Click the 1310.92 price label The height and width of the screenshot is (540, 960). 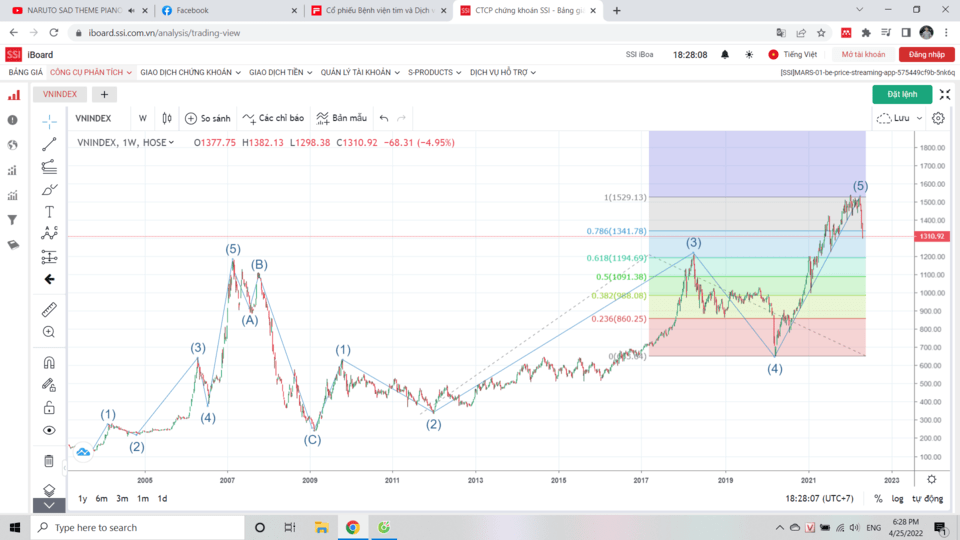(931, 236)
